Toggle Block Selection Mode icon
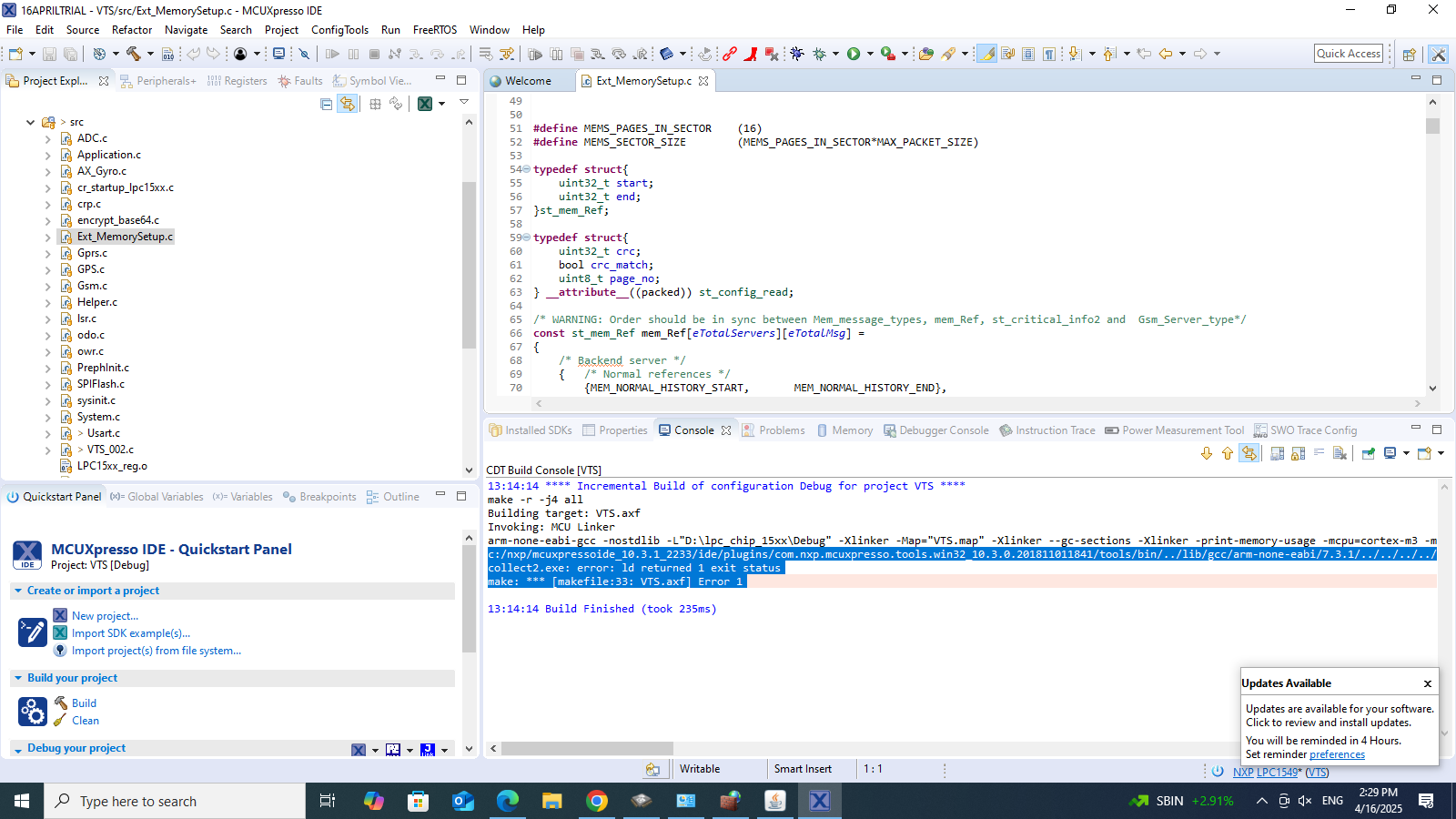This screenshot has height=819, width=1456. (1028, 54)
